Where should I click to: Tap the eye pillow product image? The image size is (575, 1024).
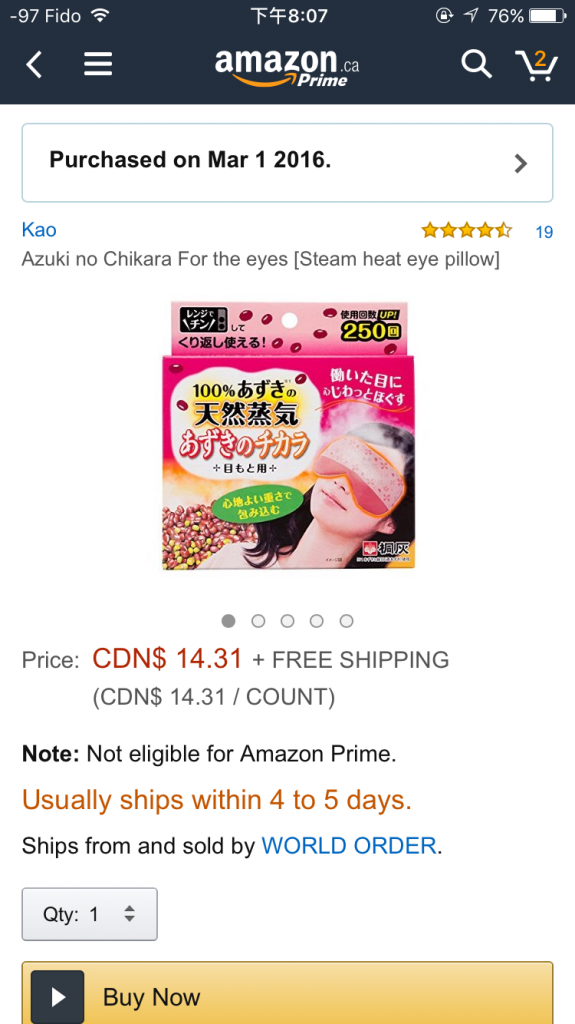click(288, 435)
